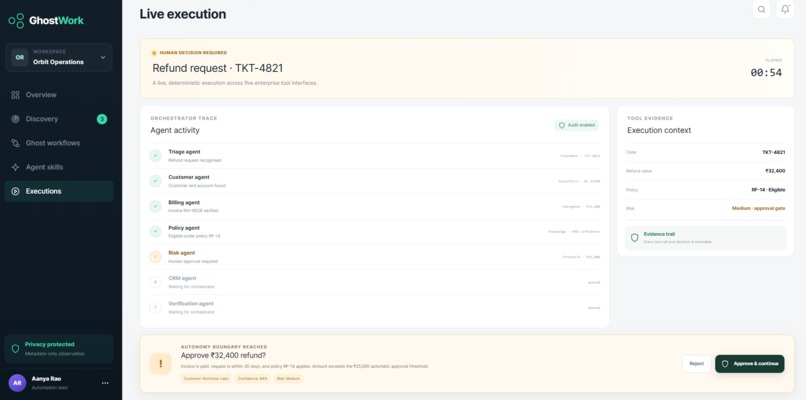Click the Policy agent check icon
806x400 pixels.
[155, 231]
